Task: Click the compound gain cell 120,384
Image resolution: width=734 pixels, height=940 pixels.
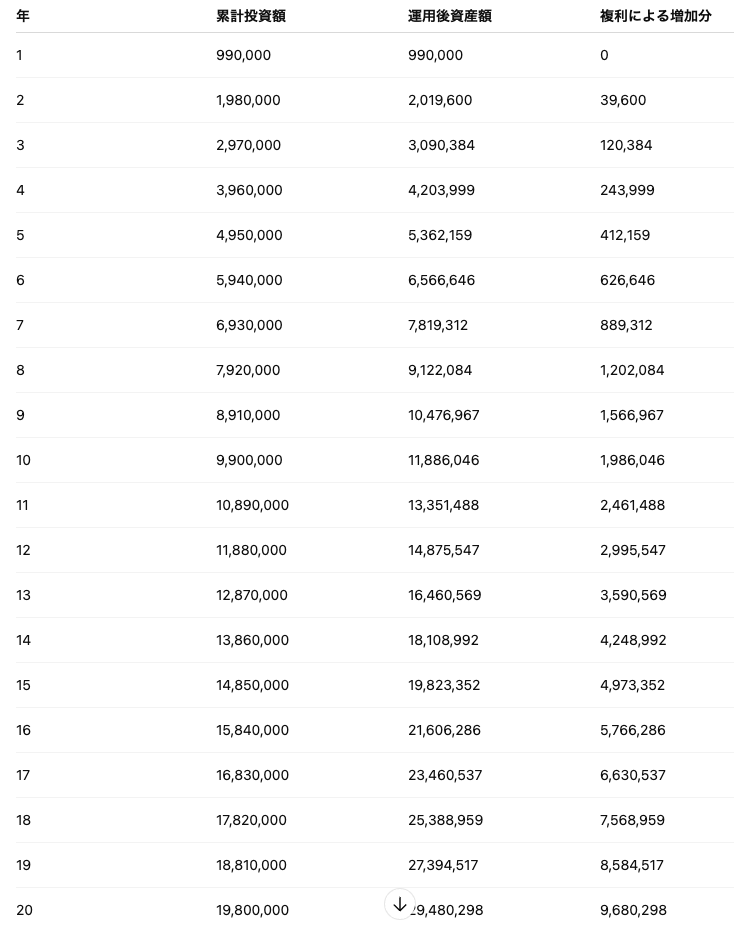Action: 626,145
